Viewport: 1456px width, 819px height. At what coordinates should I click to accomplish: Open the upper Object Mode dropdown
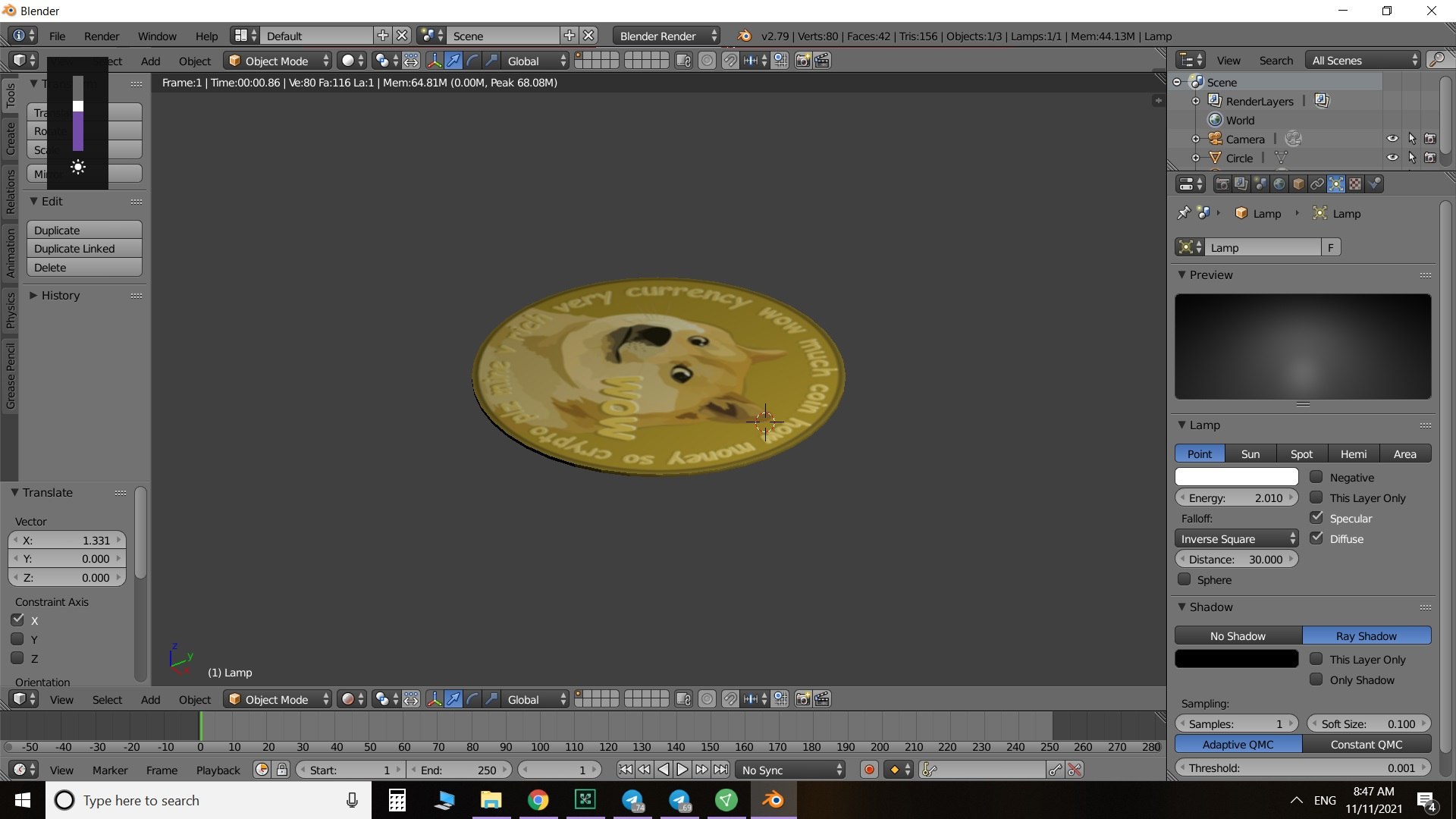pos(278,61)
